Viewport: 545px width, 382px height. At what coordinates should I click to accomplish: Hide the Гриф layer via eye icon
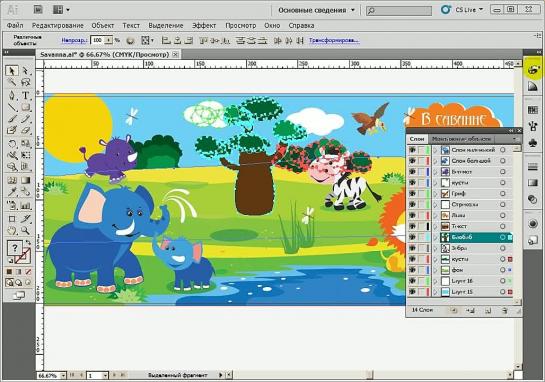[x=412, y=194]
